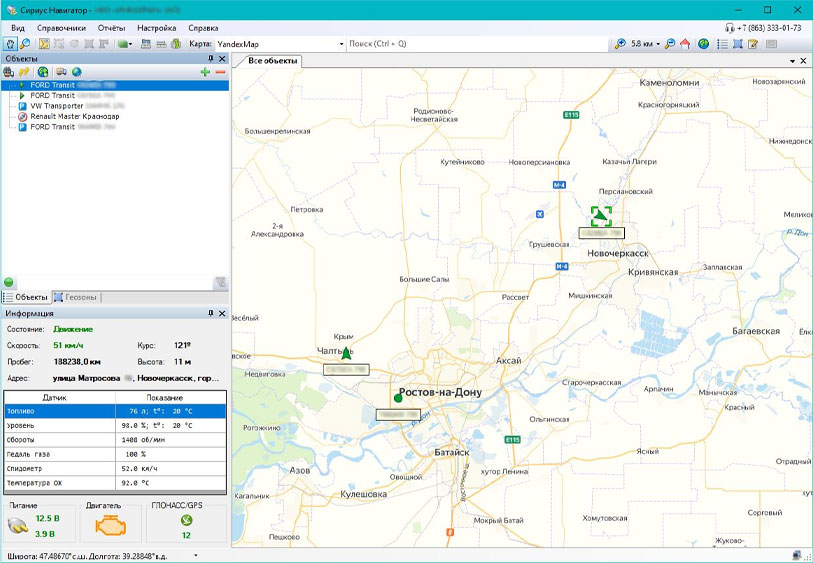The height and width of the screenshot is (563, 813).
Task: Click the zoom in magnifier icon
Action: [x=621, y=44]
